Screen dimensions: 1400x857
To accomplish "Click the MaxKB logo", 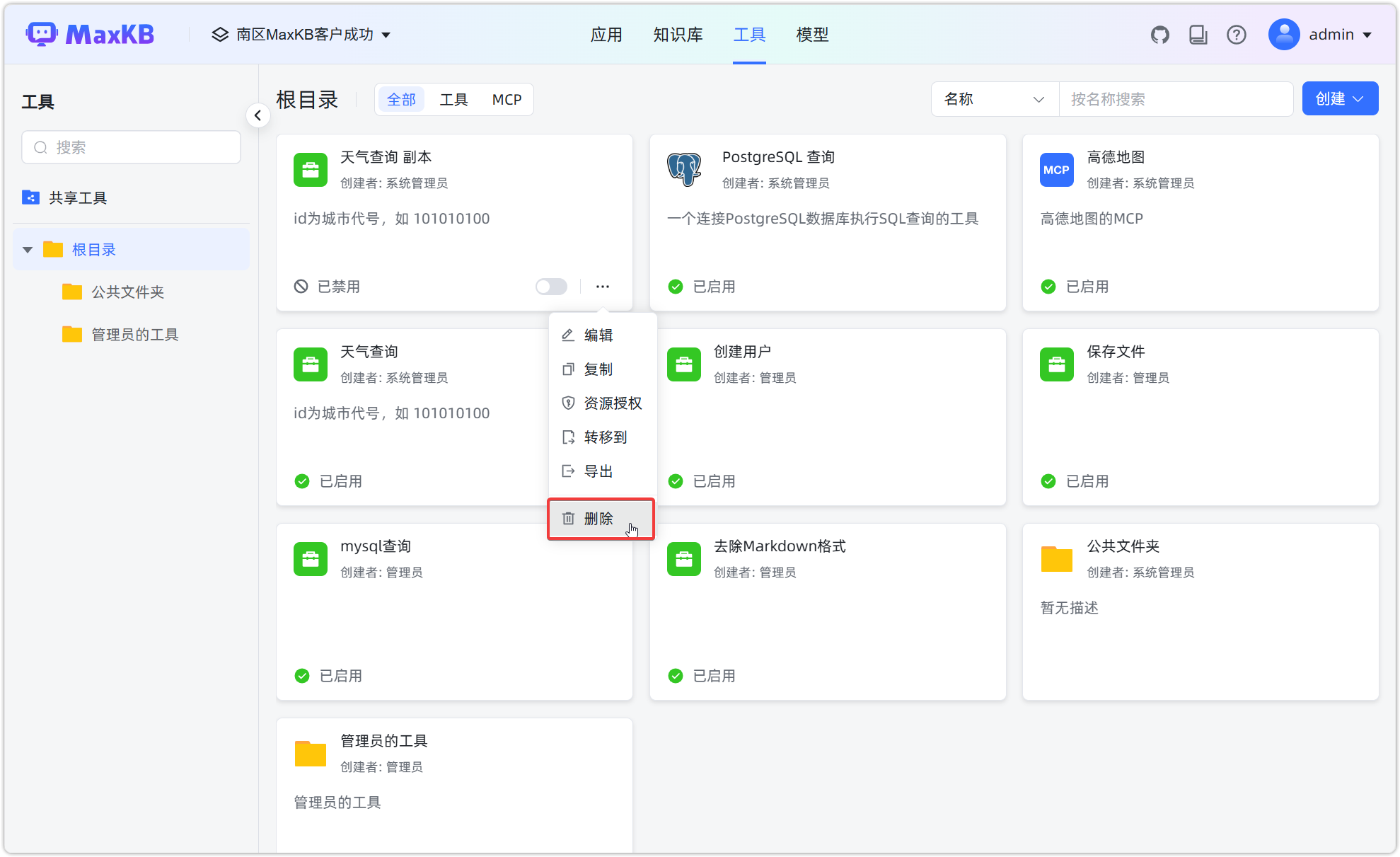I will point(91,34).
